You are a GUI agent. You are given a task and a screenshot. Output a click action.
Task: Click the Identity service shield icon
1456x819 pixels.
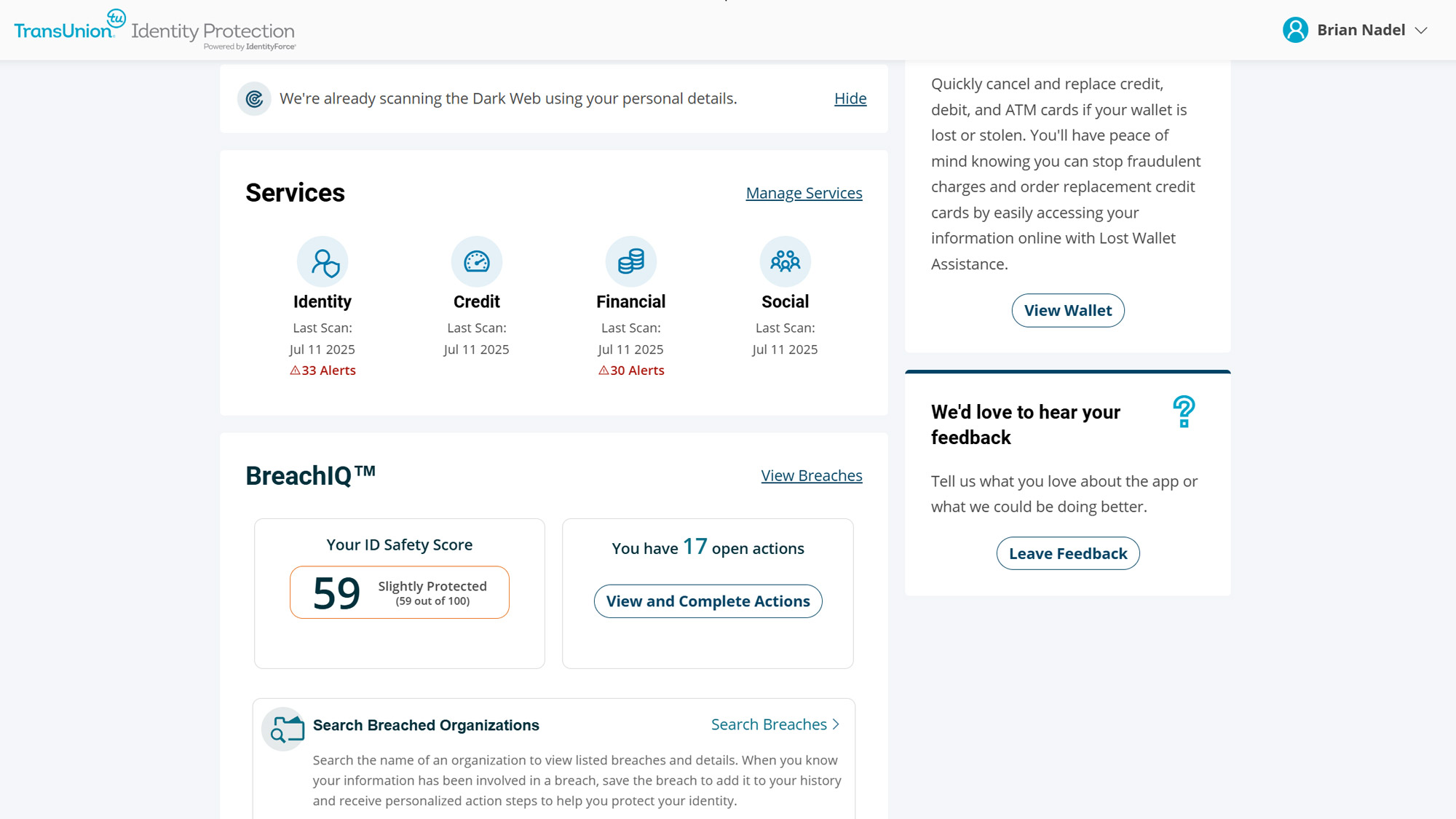pyautogui.click(x=323, y=262)
